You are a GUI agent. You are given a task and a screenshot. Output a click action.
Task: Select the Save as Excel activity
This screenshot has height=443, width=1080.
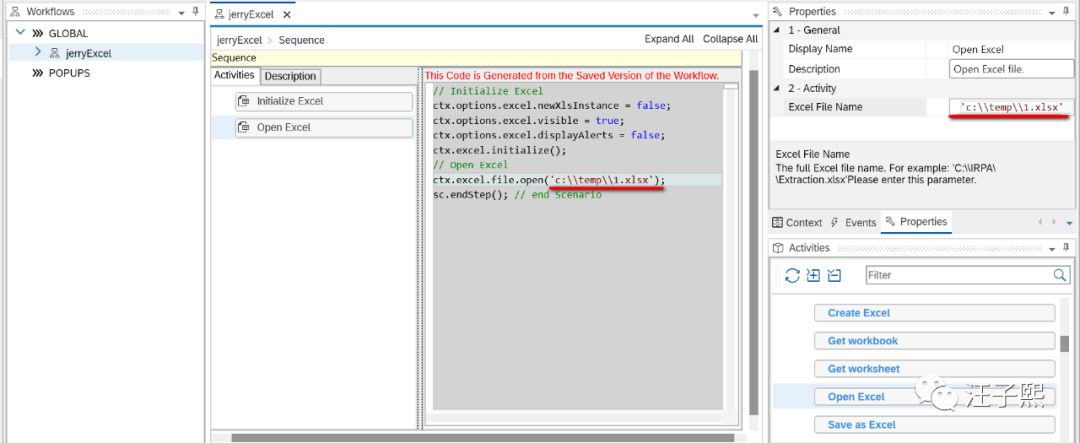pos(935,425)
